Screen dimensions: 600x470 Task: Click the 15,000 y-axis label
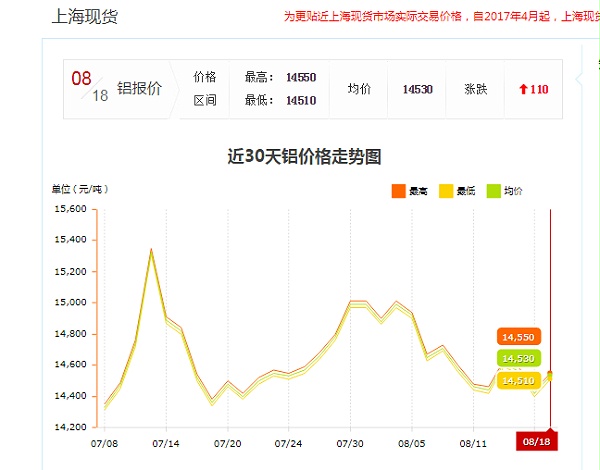(x=70, y=302)
